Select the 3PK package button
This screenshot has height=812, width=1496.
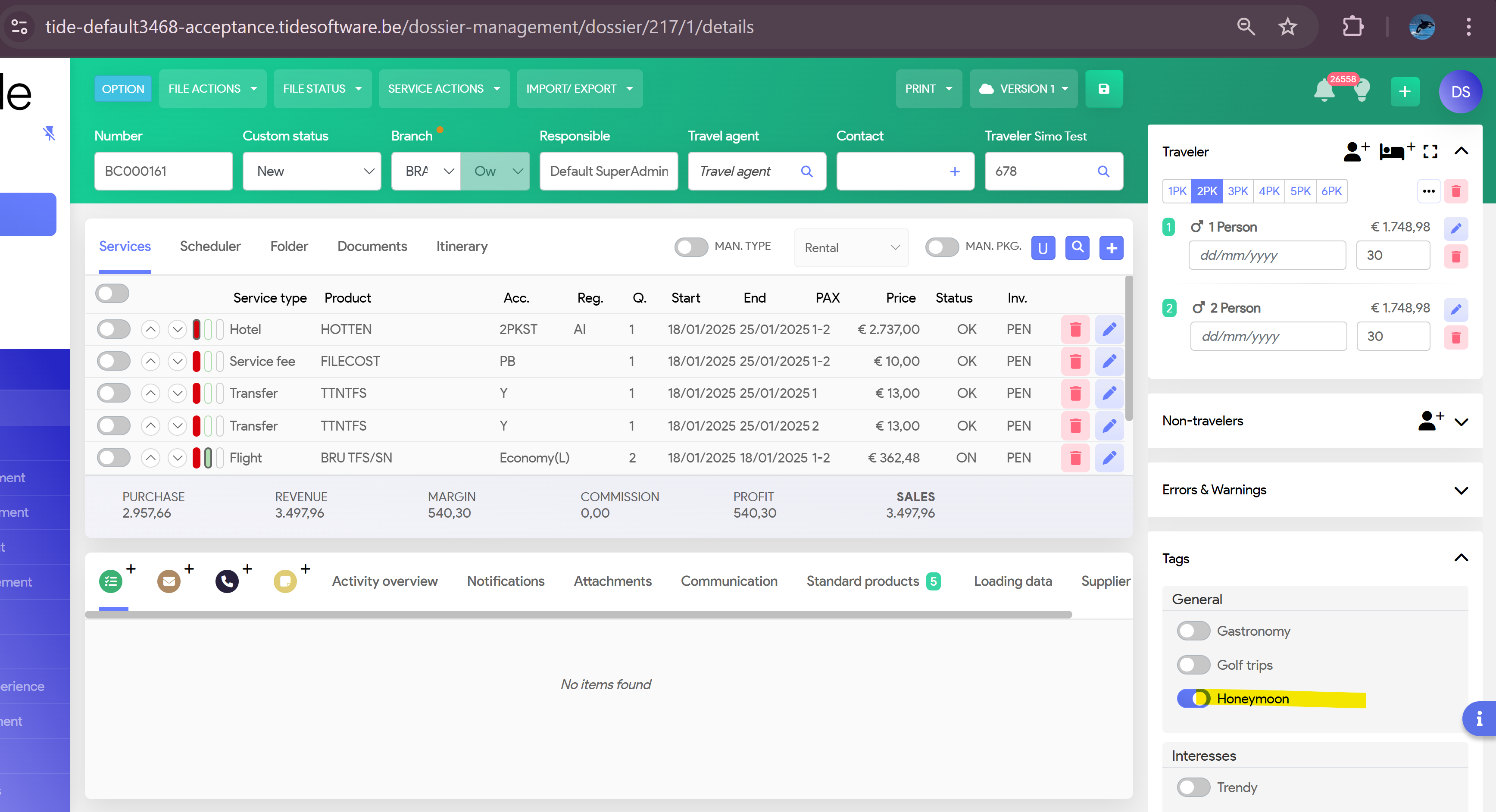point(1237,191)
